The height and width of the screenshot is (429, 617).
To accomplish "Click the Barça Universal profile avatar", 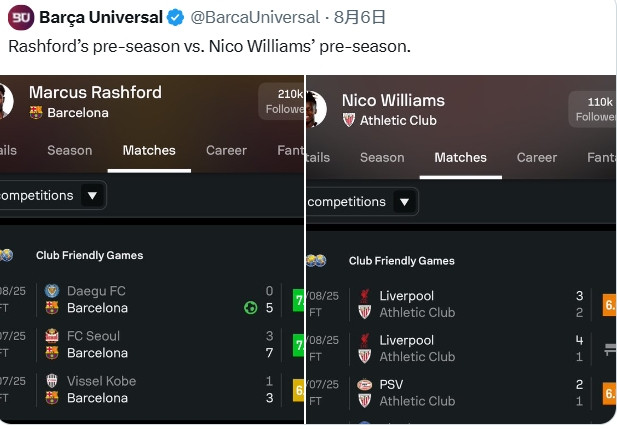I will [20, 17].
